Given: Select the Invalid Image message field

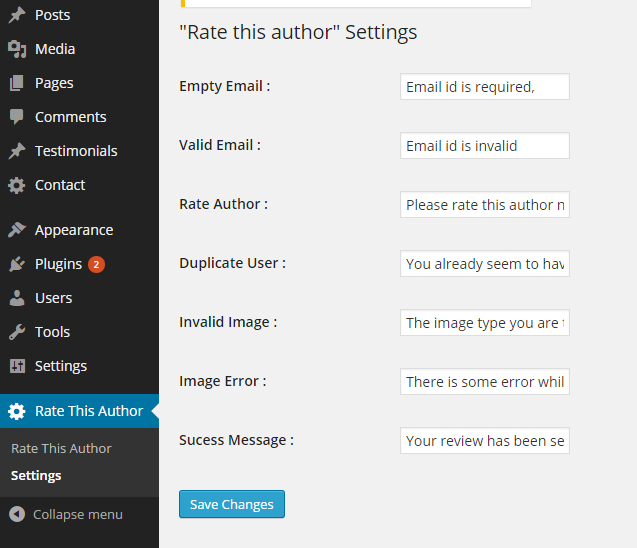Looking at the screenshot, I should click(x=485, y=323).
